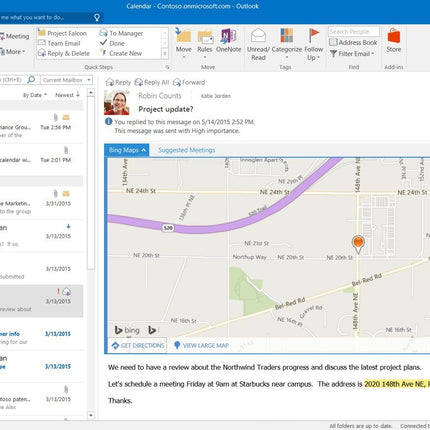Open the Address Book

(353, 42)
